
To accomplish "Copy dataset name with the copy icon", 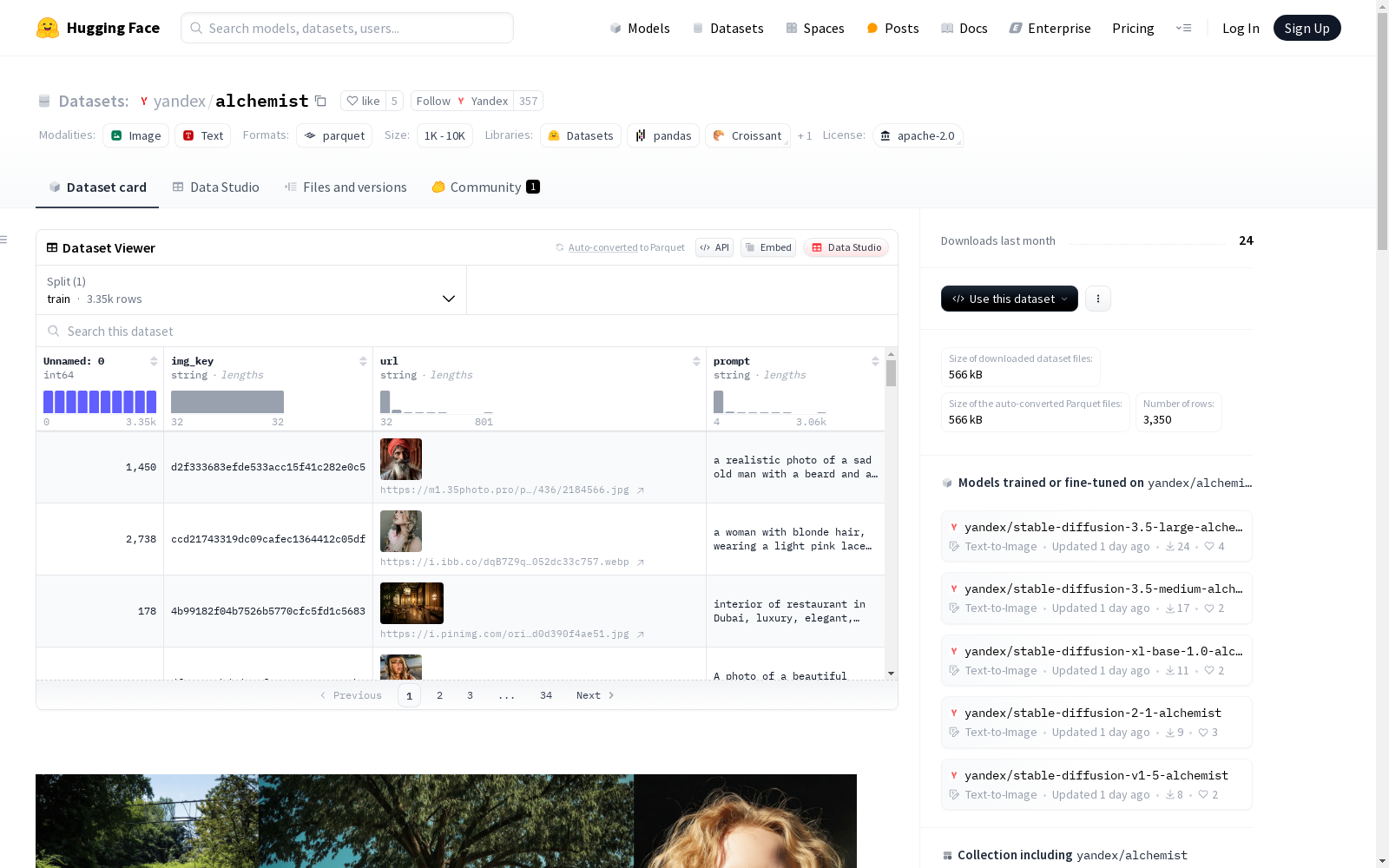I will (320, 101).
